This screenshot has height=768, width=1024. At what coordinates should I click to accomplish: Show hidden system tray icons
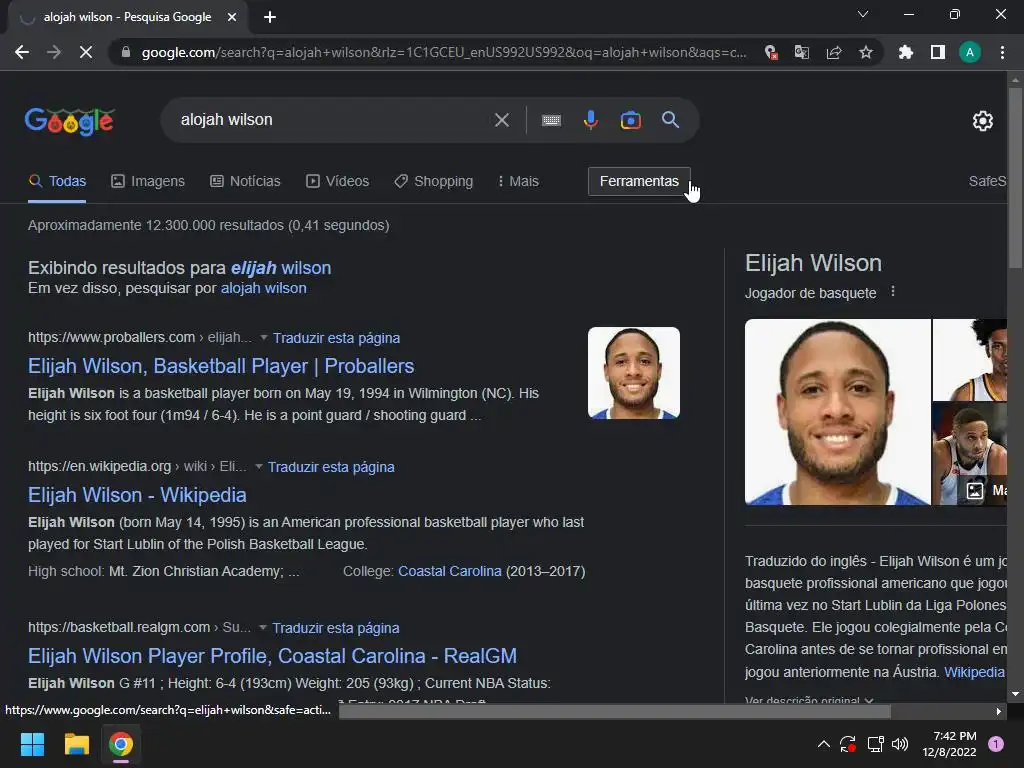pos(824,744)
